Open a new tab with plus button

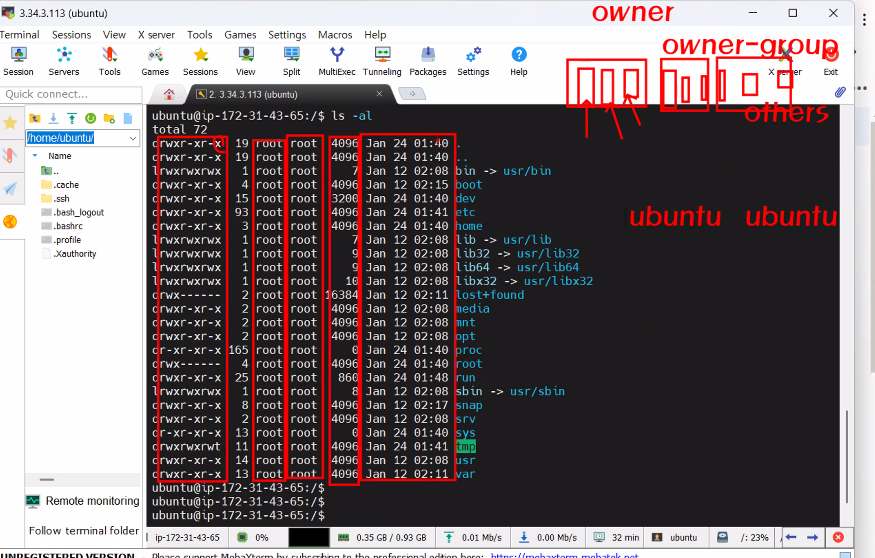(x=412, y=94)
